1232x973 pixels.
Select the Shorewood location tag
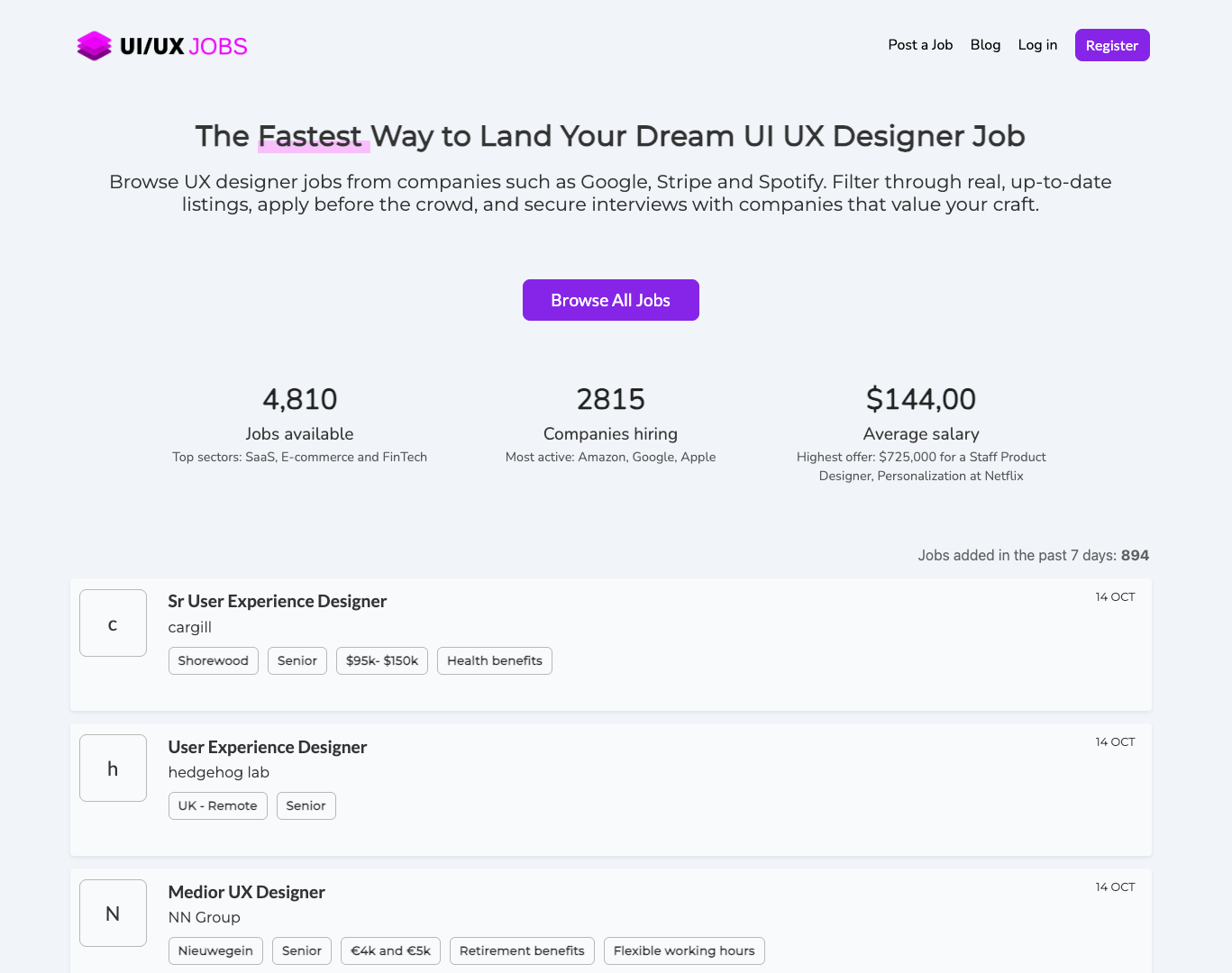coord(213,660)
